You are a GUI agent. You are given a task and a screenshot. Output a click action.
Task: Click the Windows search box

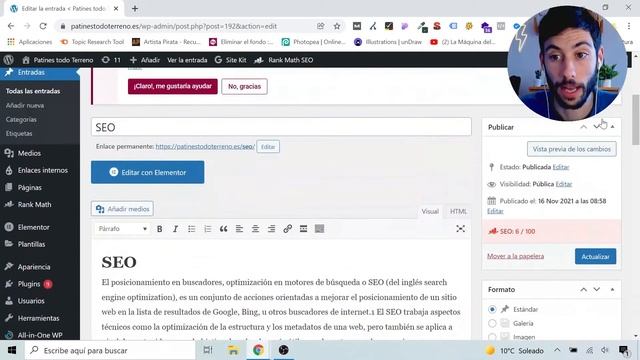110,350
